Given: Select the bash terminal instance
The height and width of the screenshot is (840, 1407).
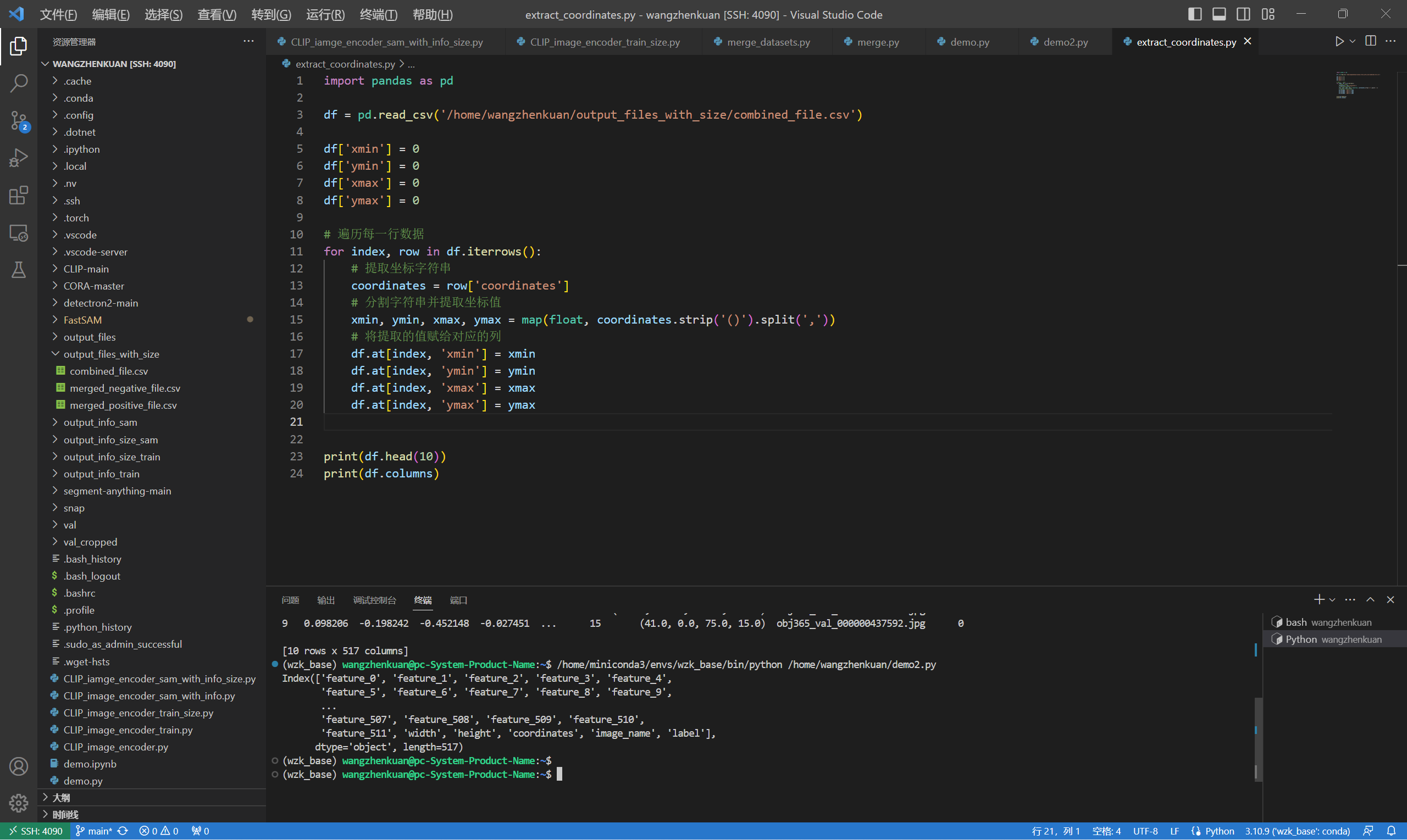Looking at the screenshot, I should [x=1334, y=622].
